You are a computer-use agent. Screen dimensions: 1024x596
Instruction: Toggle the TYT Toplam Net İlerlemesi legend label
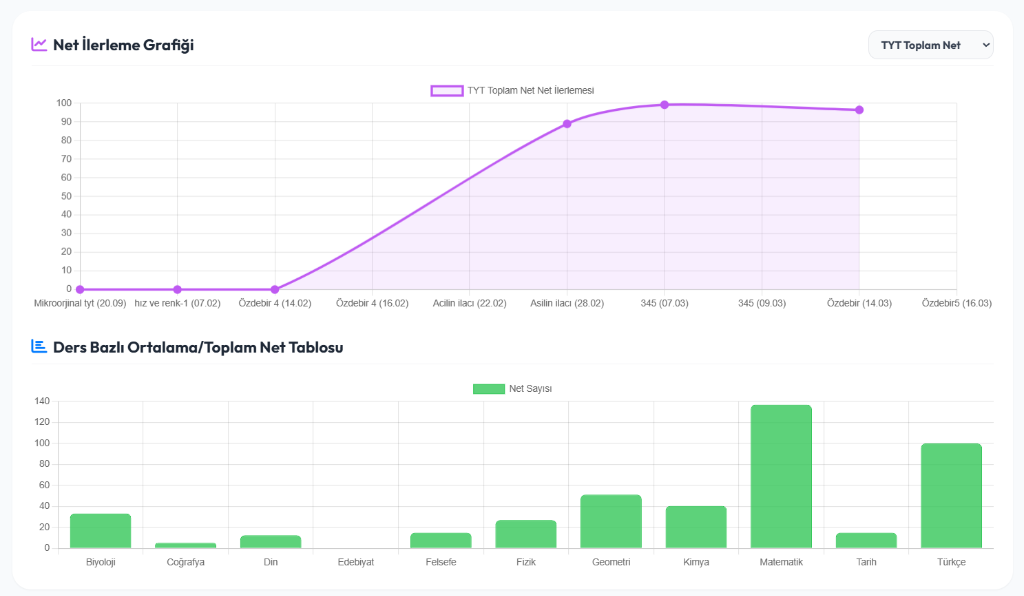click(530, 90)
